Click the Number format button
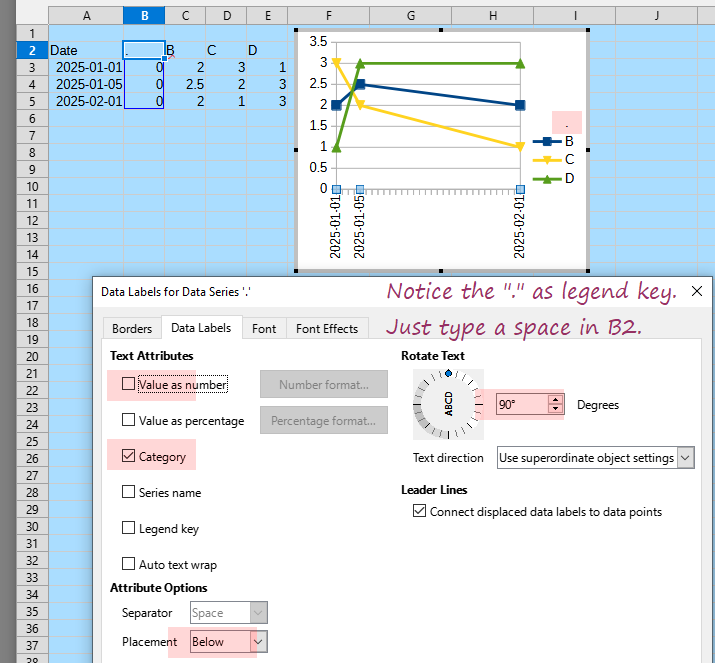The image size is (715, 663). [x=324, y=385]
